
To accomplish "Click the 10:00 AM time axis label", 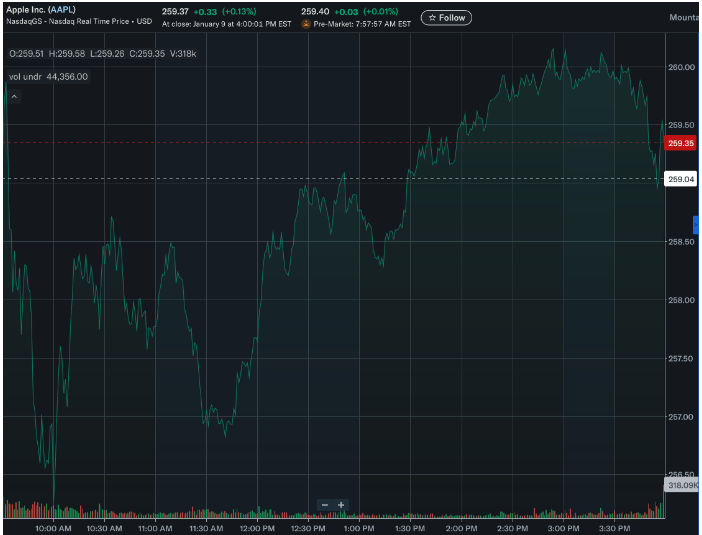I will pyautogui.click(x=52, y=527).
